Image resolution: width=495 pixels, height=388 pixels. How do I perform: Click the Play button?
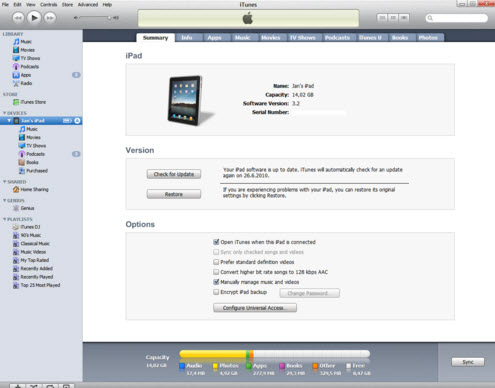pyautogui.click(x=34, y=18)
